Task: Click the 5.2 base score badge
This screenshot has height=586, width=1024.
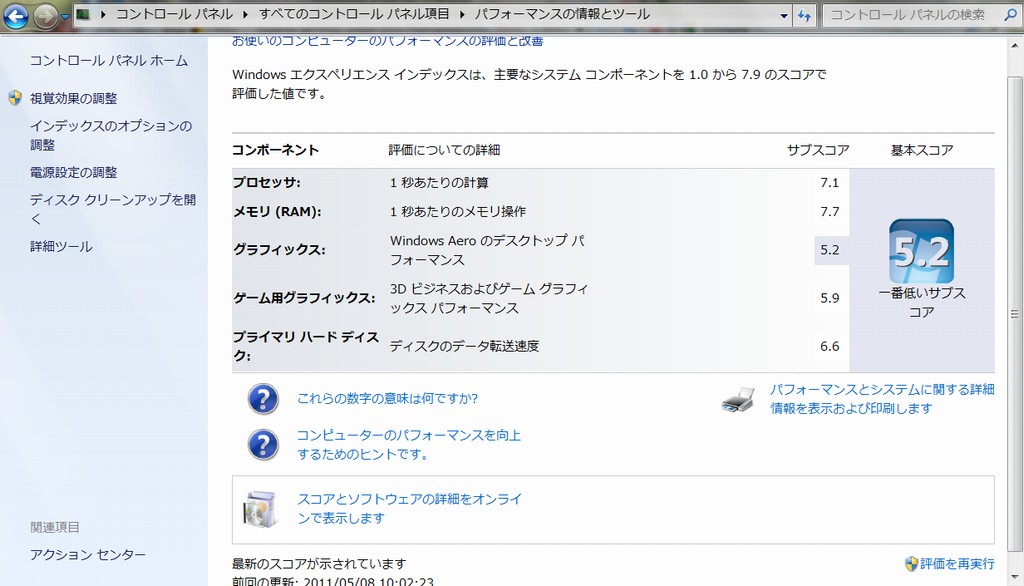Action: [921, 252]
